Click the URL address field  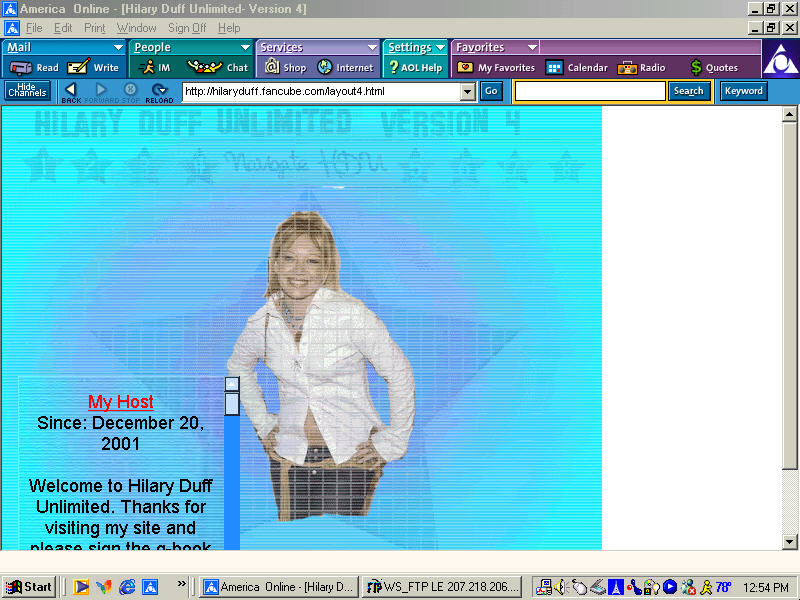(322, 92)
